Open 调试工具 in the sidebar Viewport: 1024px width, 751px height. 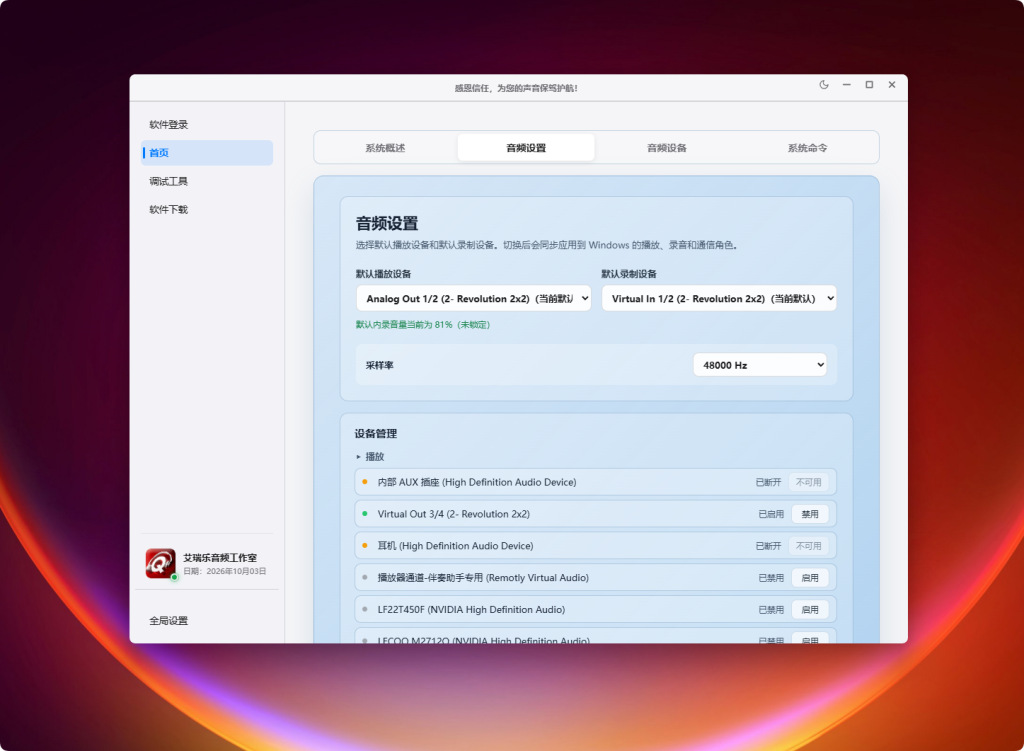(207, 182)
